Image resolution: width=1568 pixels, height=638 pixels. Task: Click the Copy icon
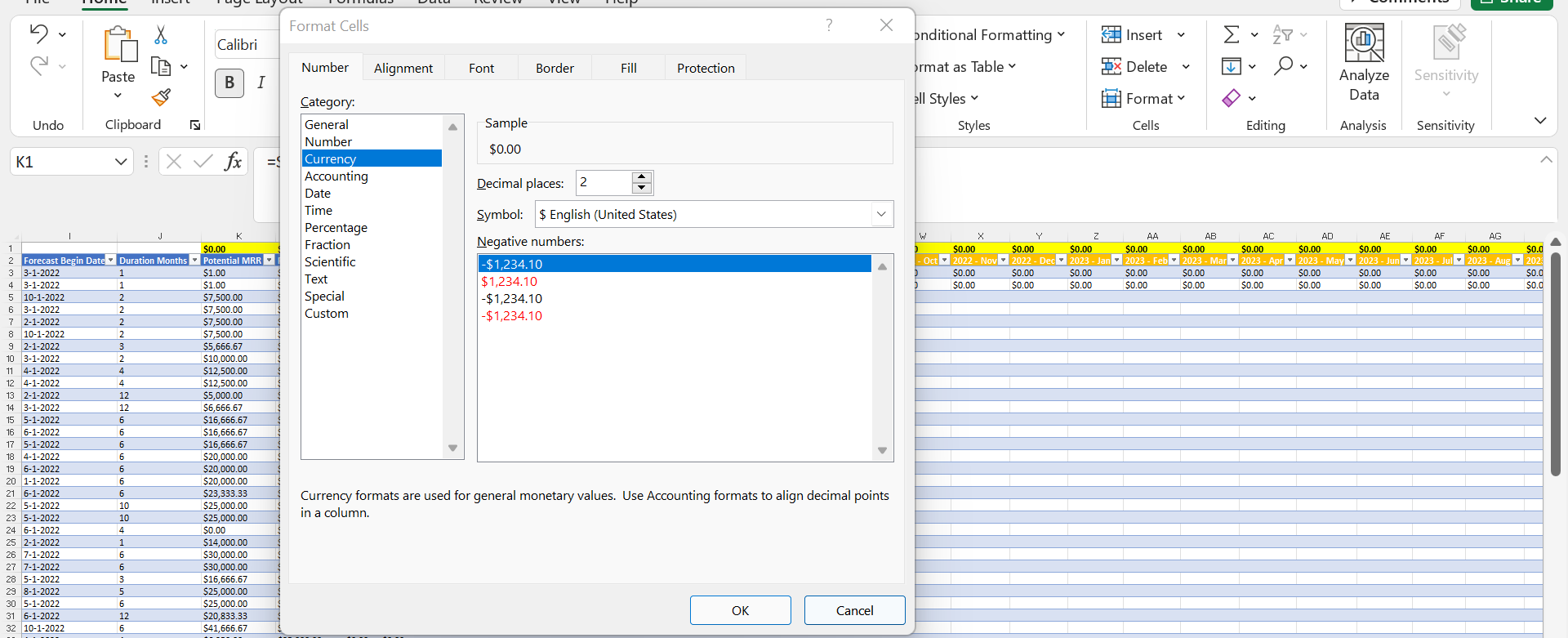[x=161, y=66]
